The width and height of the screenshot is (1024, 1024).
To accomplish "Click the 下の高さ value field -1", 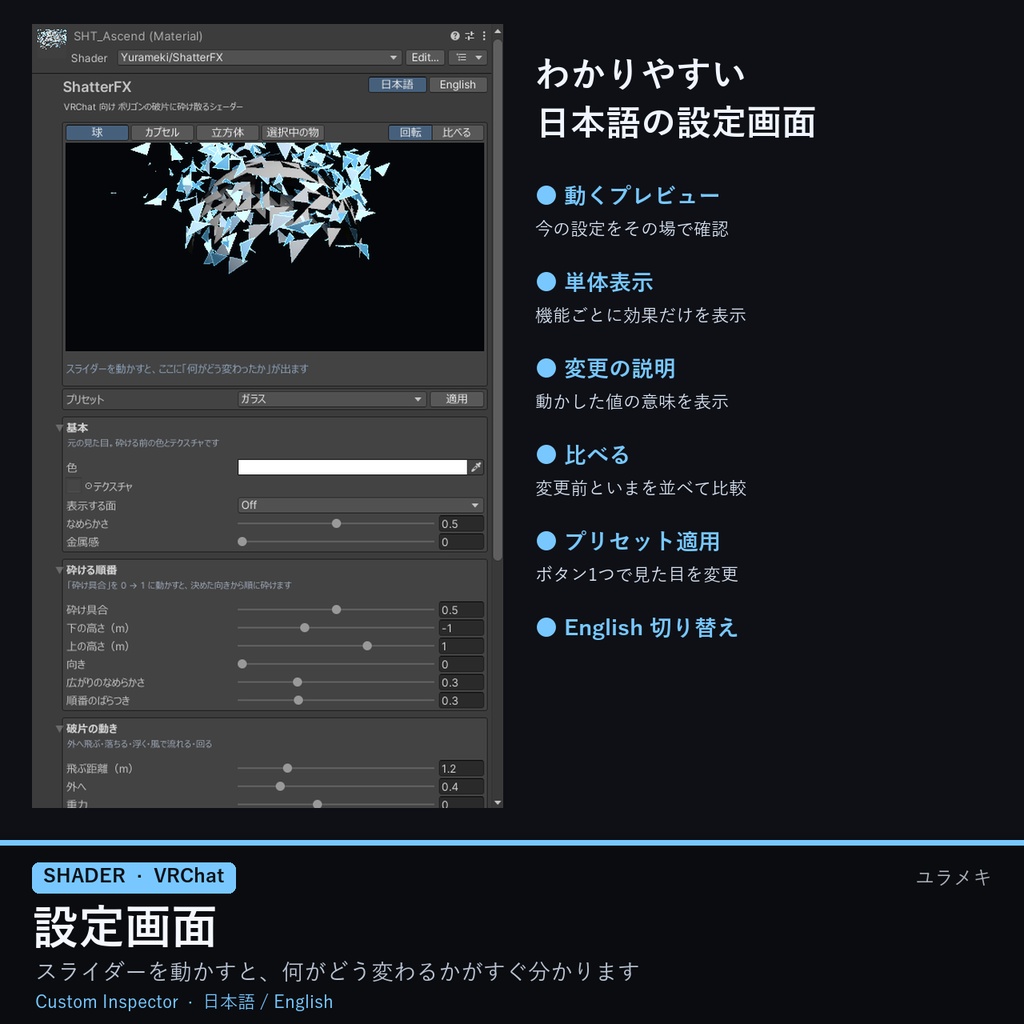I will pos(461,628).
